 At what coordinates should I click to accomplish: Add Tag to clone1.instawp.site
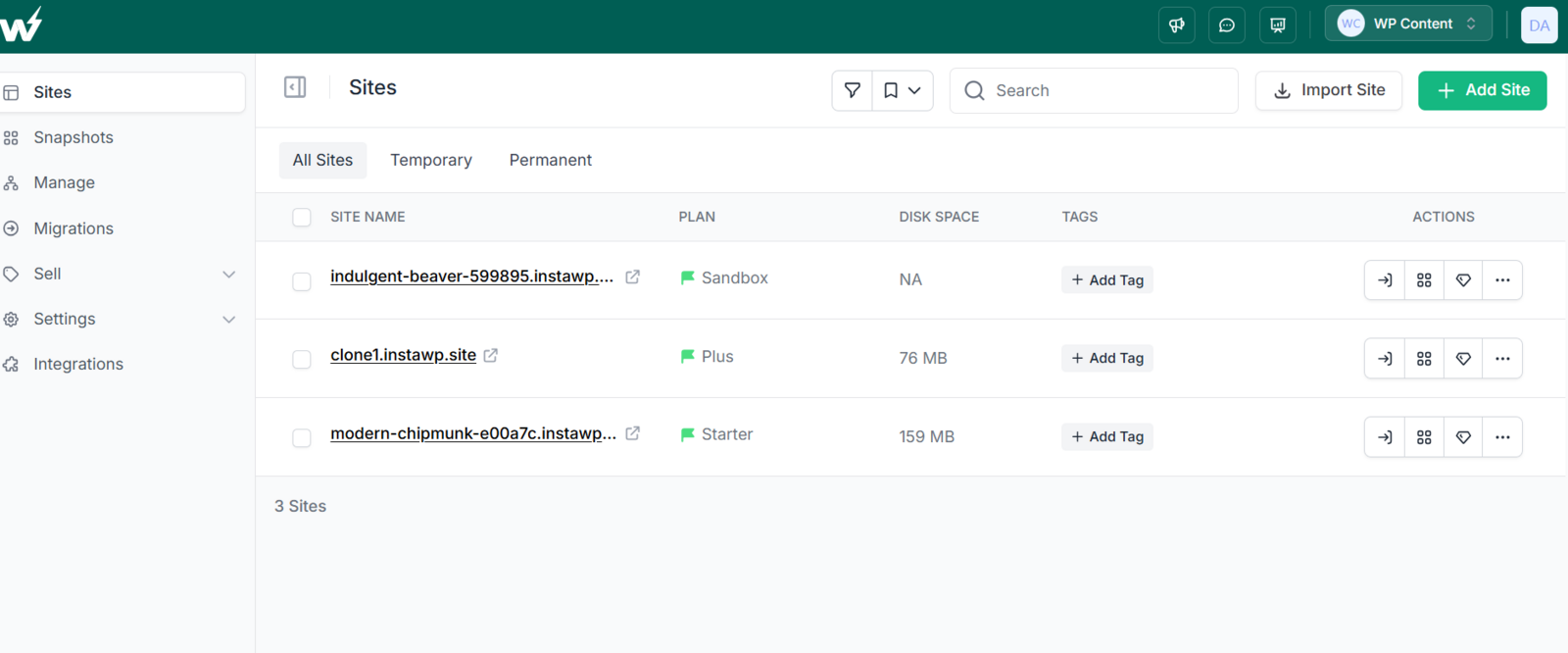click(x=1107, y=359)
